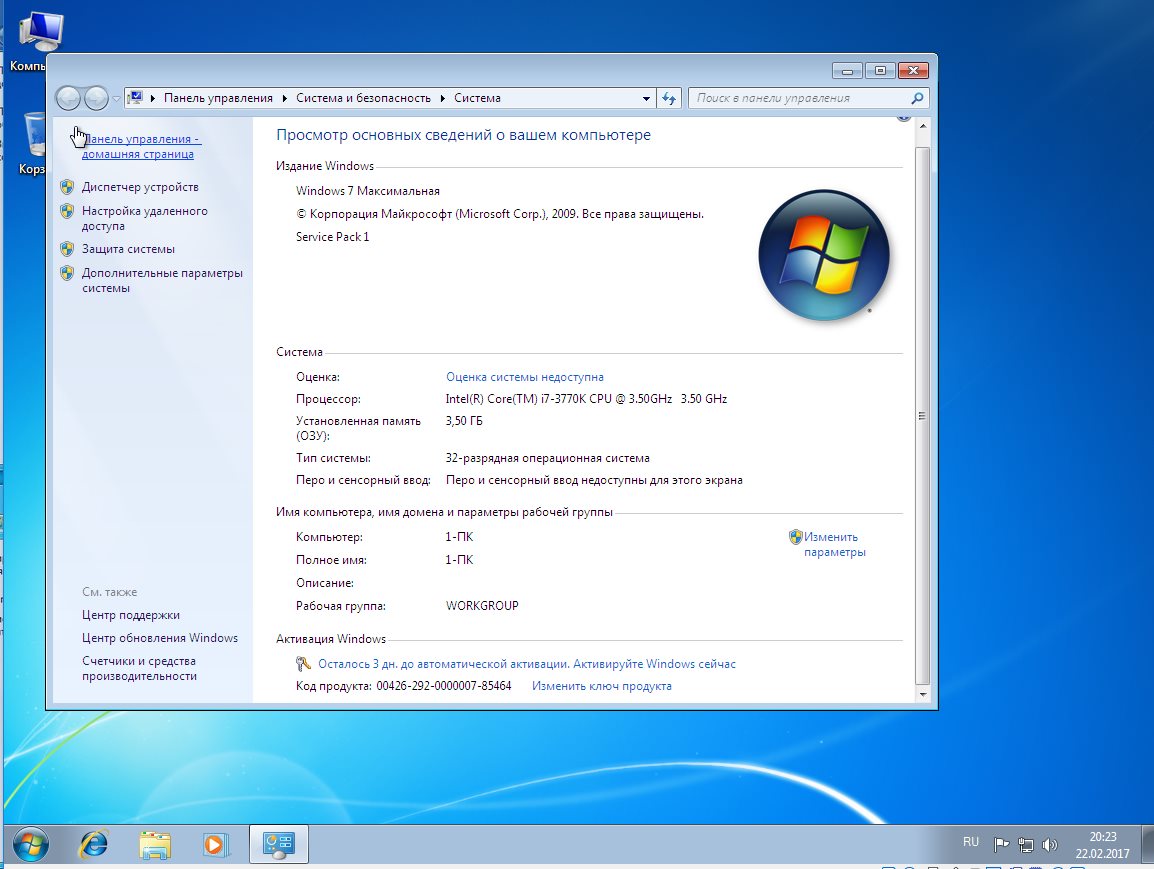
Task: Open the Панель управления breadcrumb
Action: coord(218,98)
